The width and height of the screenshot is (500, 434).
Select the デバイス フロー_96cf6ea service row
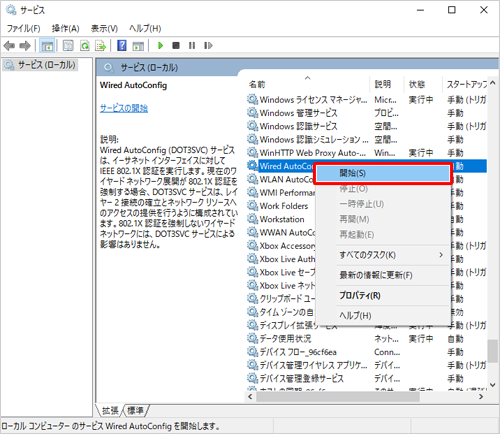(367, 352)
